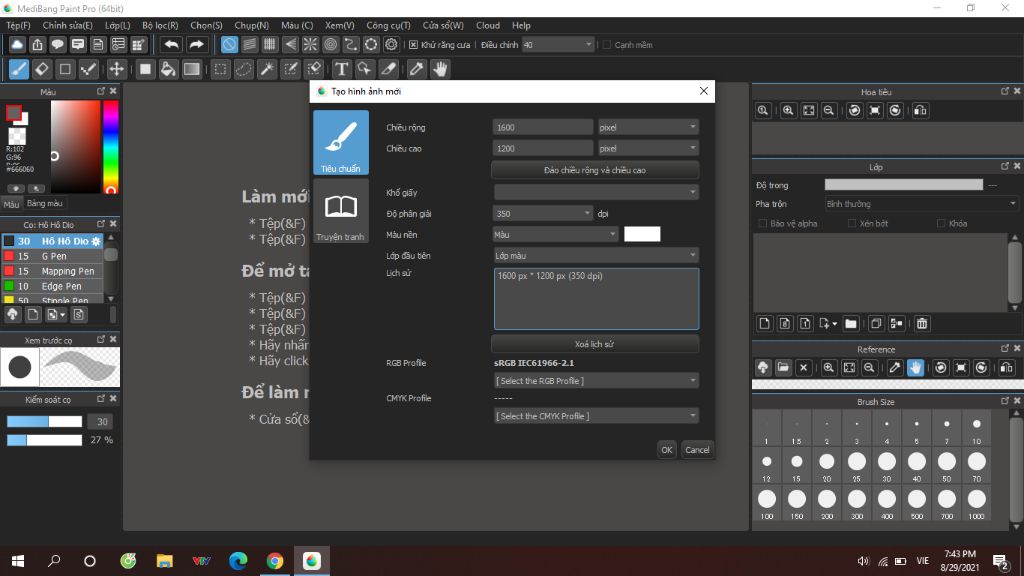
Task: Select the Brush tool in toolbar
Action: click(x=18, y=69)
